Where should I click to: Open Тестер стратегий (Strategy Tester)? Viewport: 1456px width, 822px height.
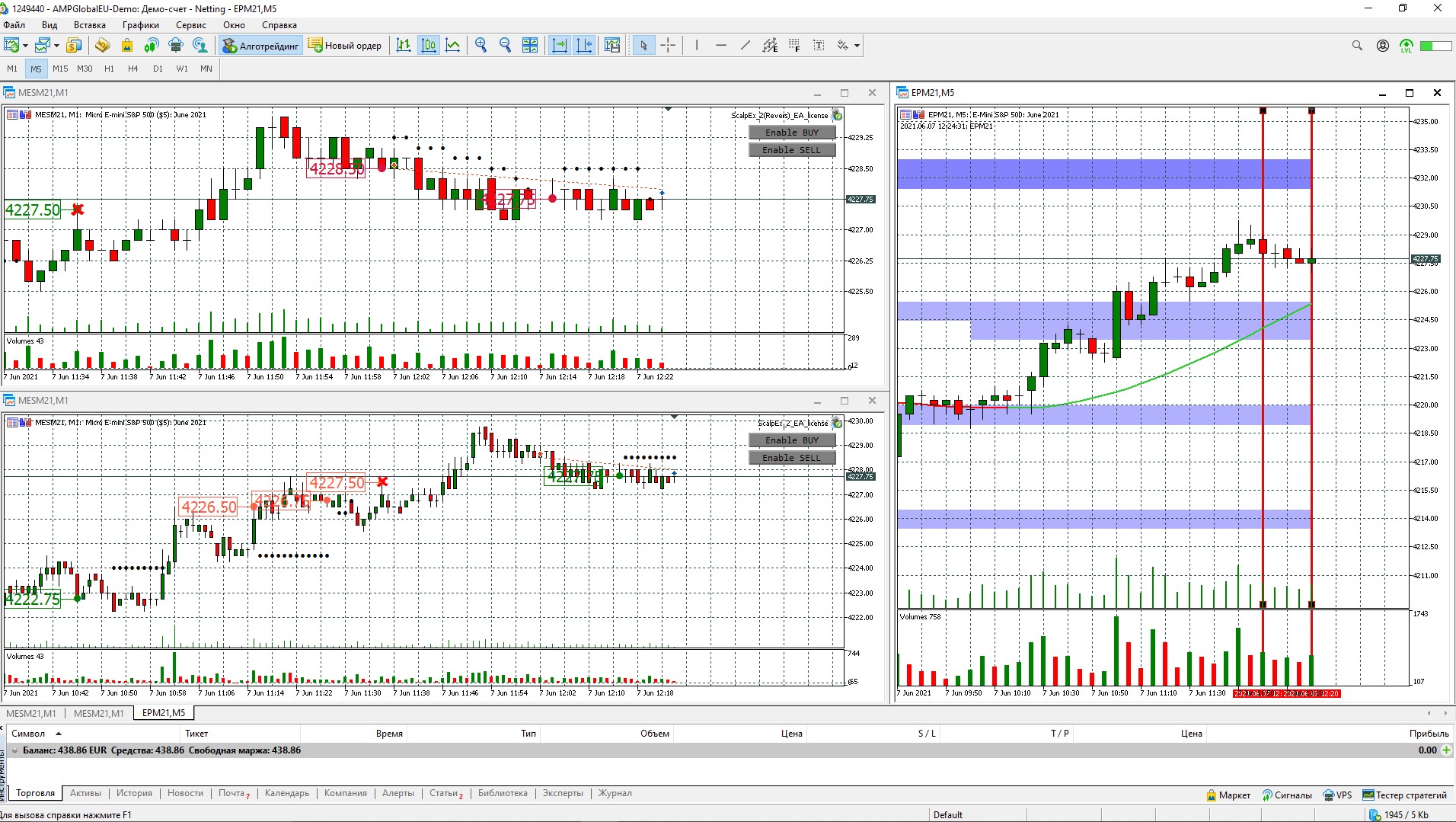pos(1404,795)
